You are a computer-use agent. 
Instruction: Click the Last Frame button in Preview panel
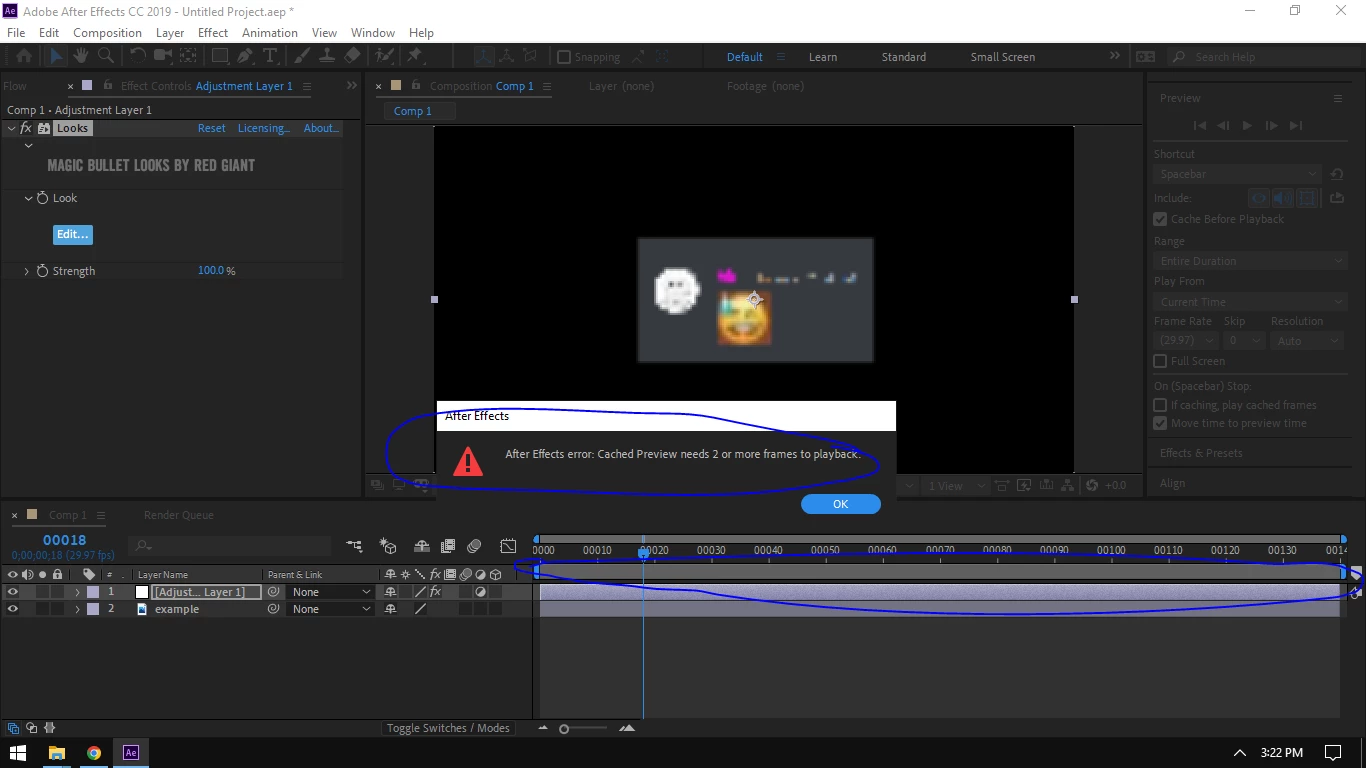point(1296,126)
